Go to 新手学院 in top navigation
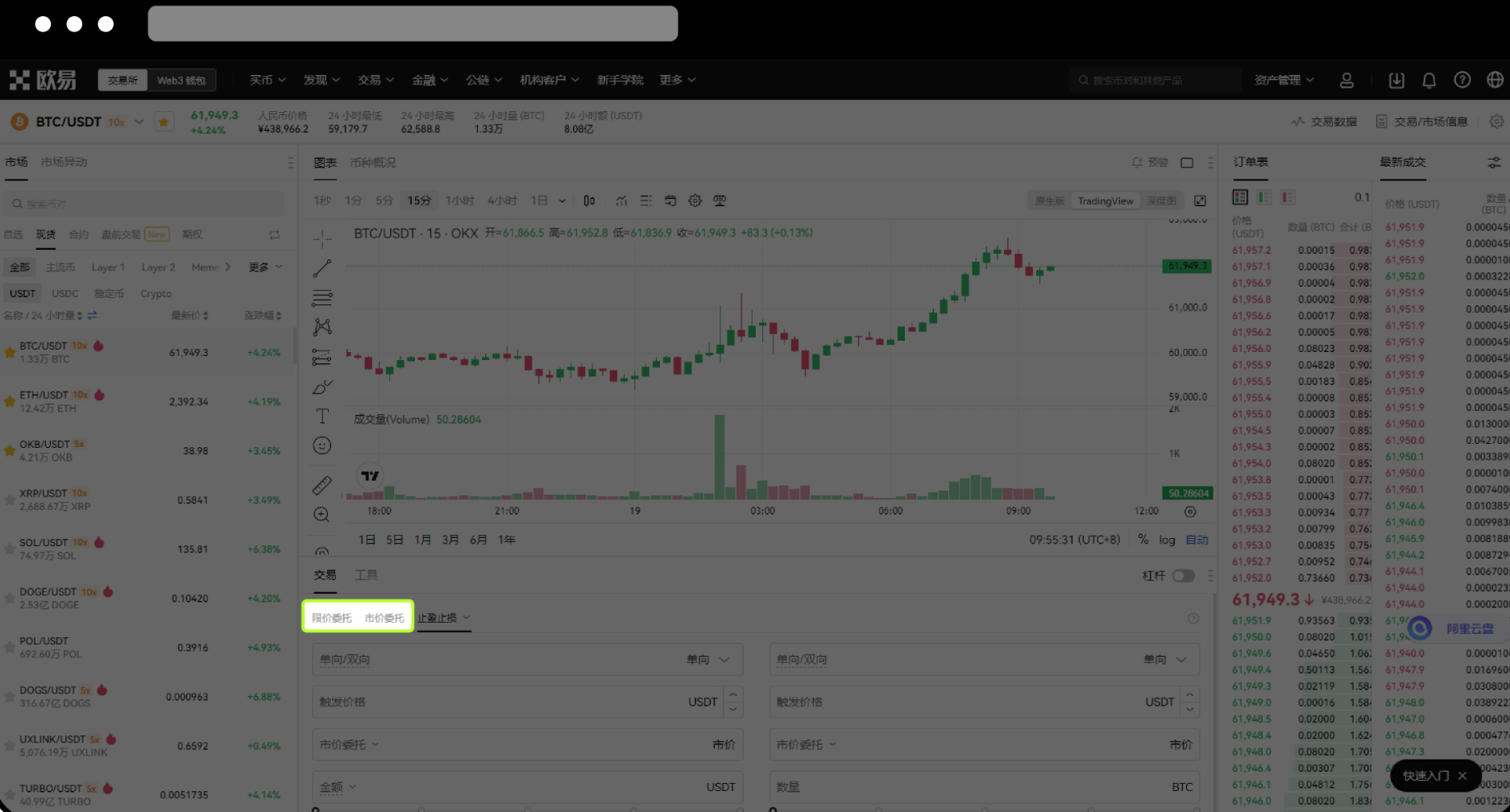Screen dimensions: 1510x812 (x=620, y=80)
